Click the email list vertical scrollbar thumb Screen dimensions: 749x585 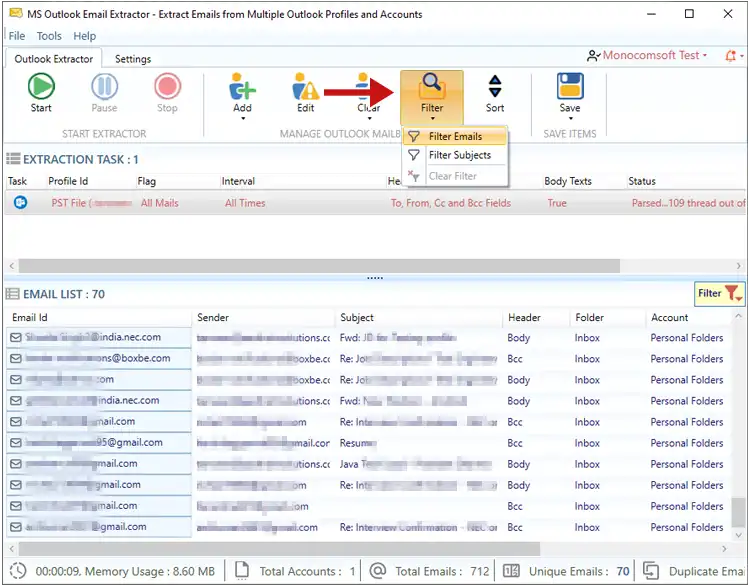(x=739, y=512)
